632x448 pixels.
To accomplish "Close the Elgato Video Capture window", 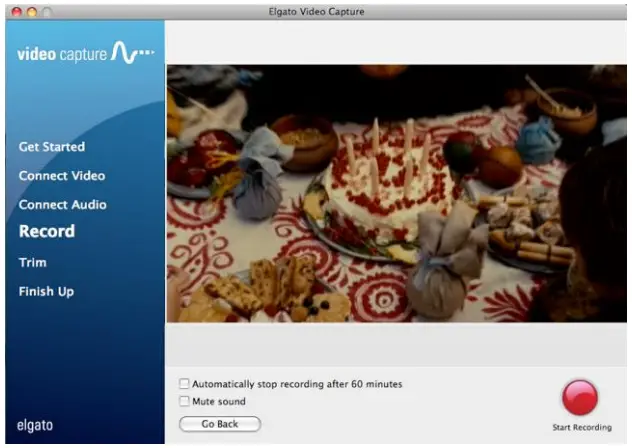I will 17,12.
